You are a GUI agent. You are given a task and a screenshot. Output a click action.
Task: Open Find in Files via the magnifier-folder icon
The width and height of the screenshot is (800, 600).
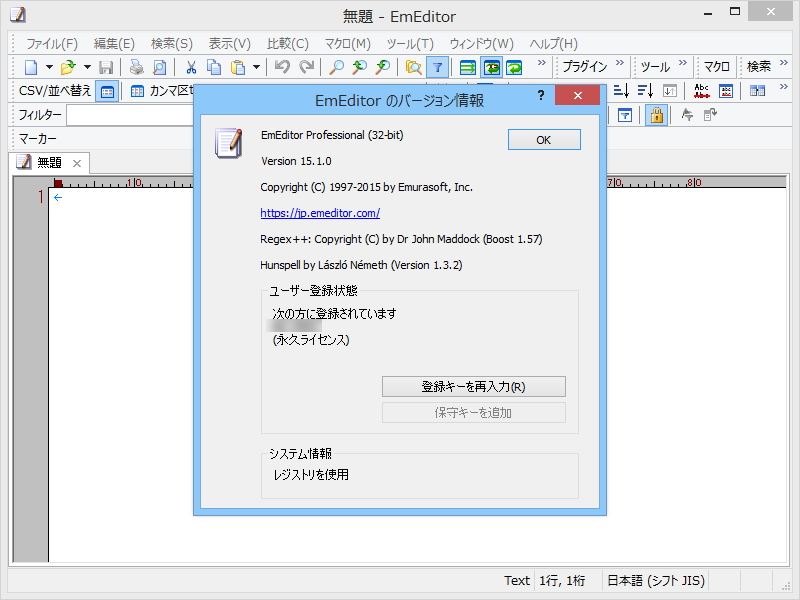(411, 67)
